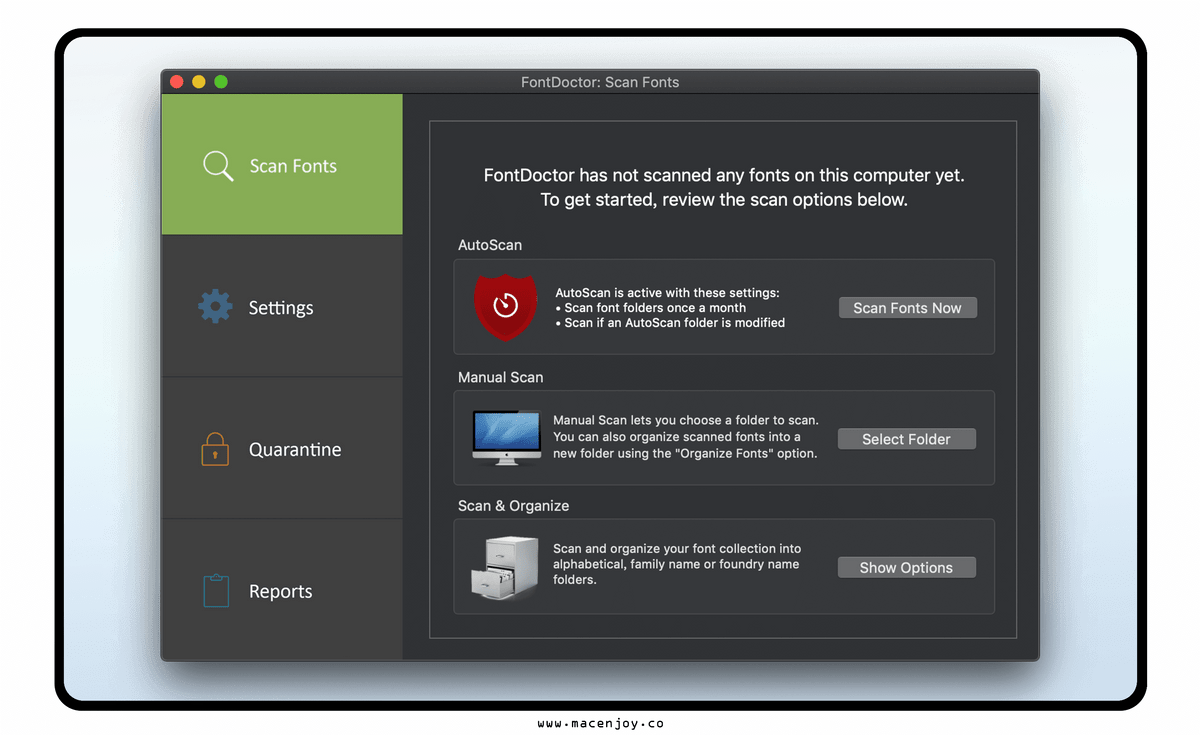The width and height of the screenshot is (1200, 735).
Task: Click the 'FontDoctor has not scanned any fonts' message
Action: (724, 187)
